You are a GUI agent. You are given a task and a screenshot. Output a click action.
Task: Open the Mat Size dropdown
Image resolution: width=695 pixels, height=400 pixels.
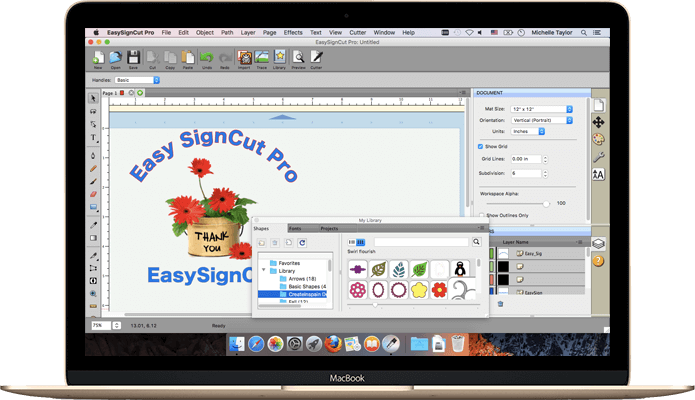pos(542,109)
